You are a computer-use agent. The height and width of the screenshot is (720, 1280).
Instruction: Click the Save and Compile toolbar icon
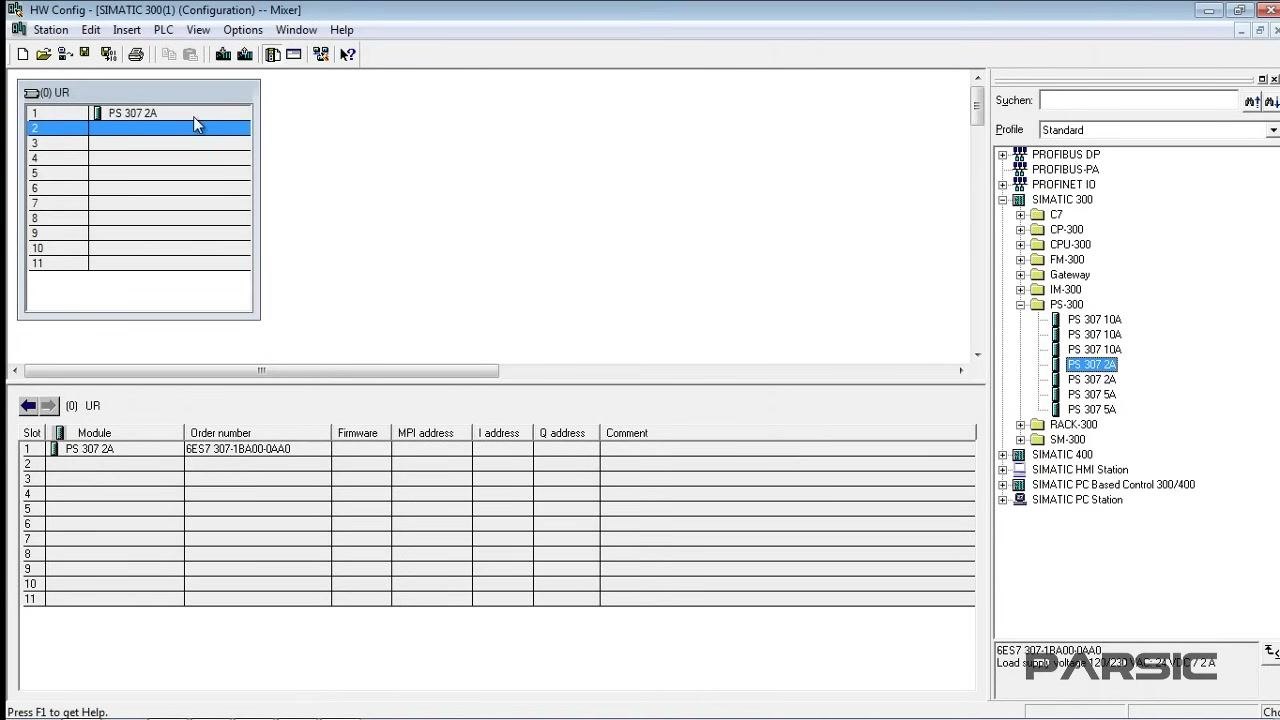pyautogui.click(x=108, y=55)
